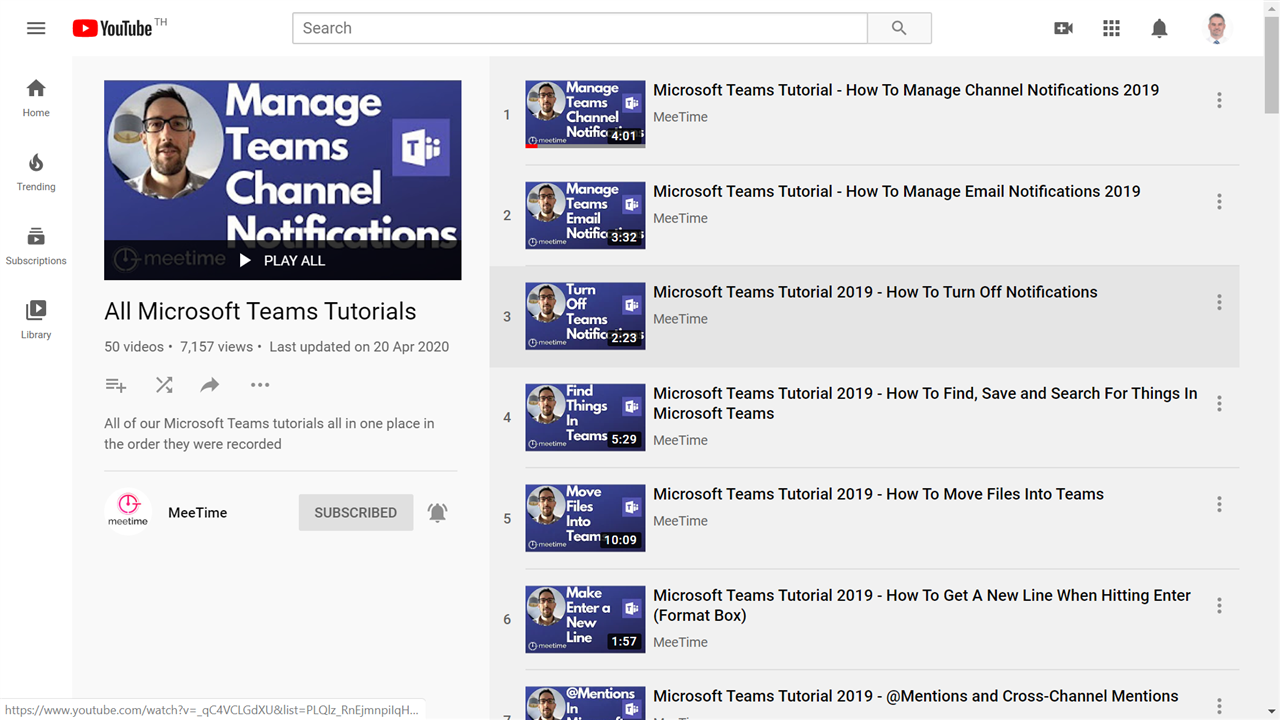Open thumbnail of Manage Email Notifications video
The height and width of the screenshot is (720, 1280).
pos(585,215)
